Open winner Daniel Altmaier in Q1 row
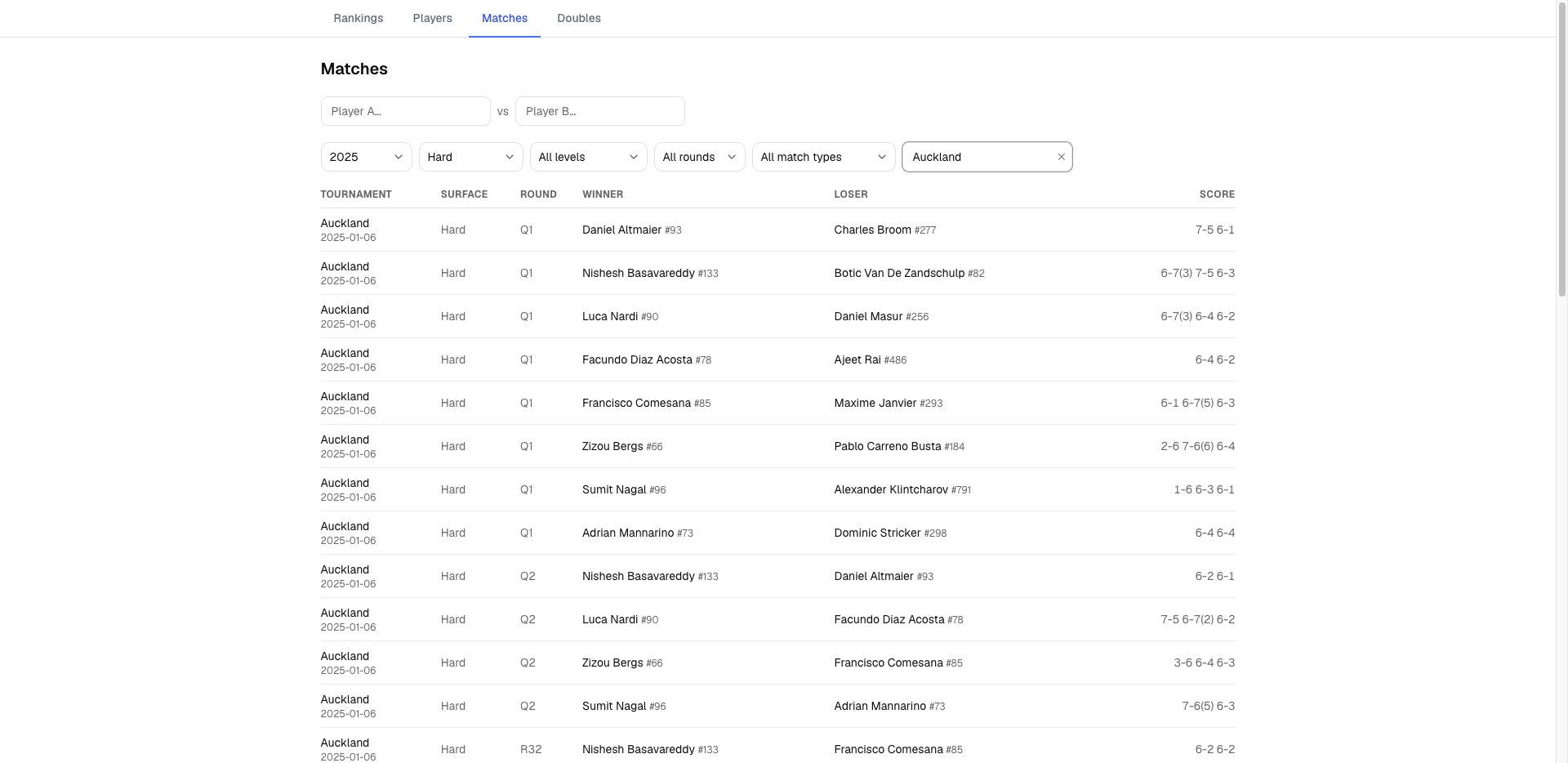Image resolution: width=1568 pixels, height=763 pixels. pyautogui.click(x=621, y=230)
